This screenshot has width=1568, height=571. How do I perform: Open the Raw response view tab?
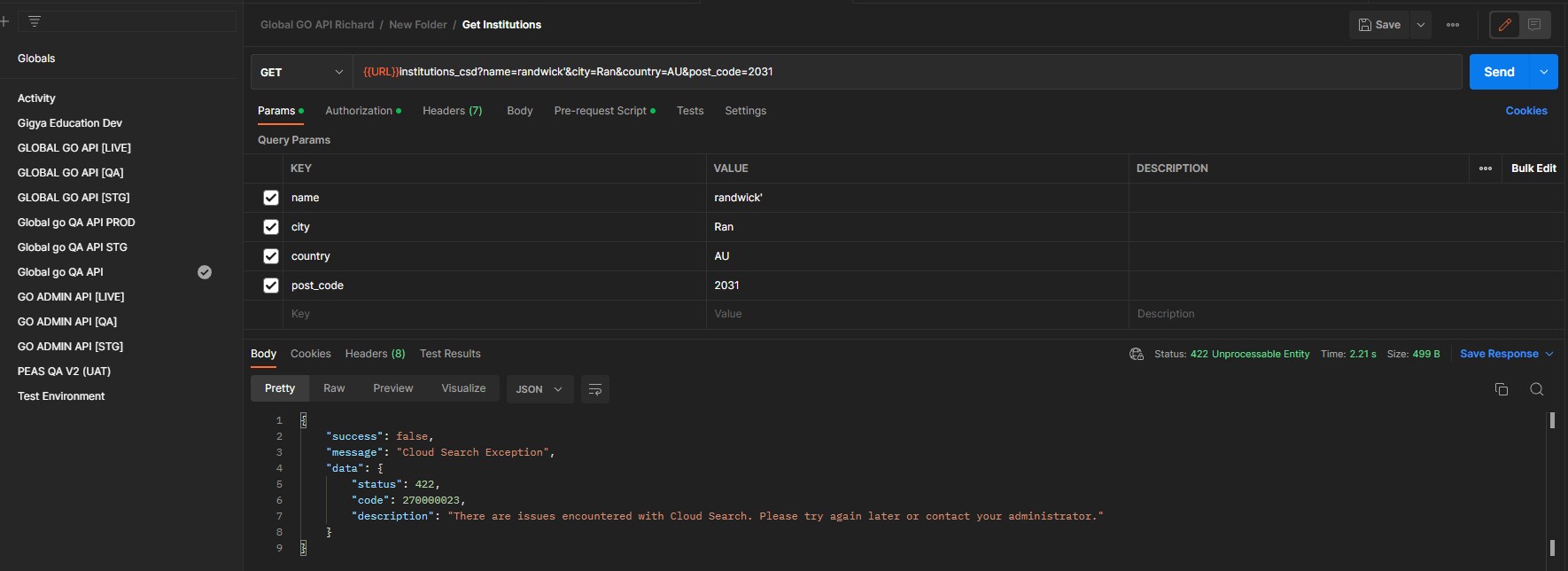click(x=334, y=388)
